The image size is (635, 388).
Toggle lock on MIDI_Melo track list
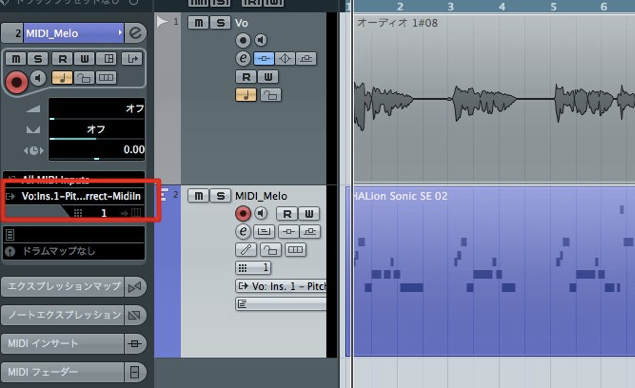pyautogui.click(x=271, y=249)
